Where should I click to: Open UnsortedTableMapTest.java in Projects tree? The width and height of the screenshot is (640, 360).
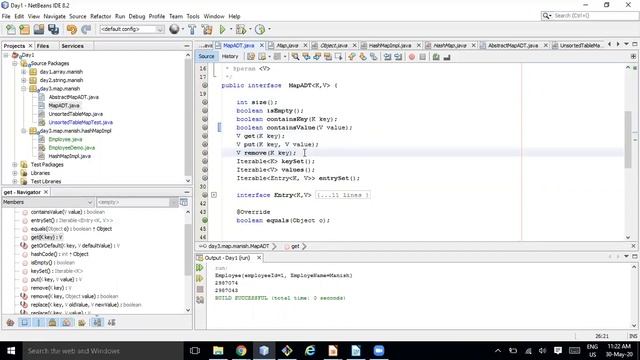80,122
